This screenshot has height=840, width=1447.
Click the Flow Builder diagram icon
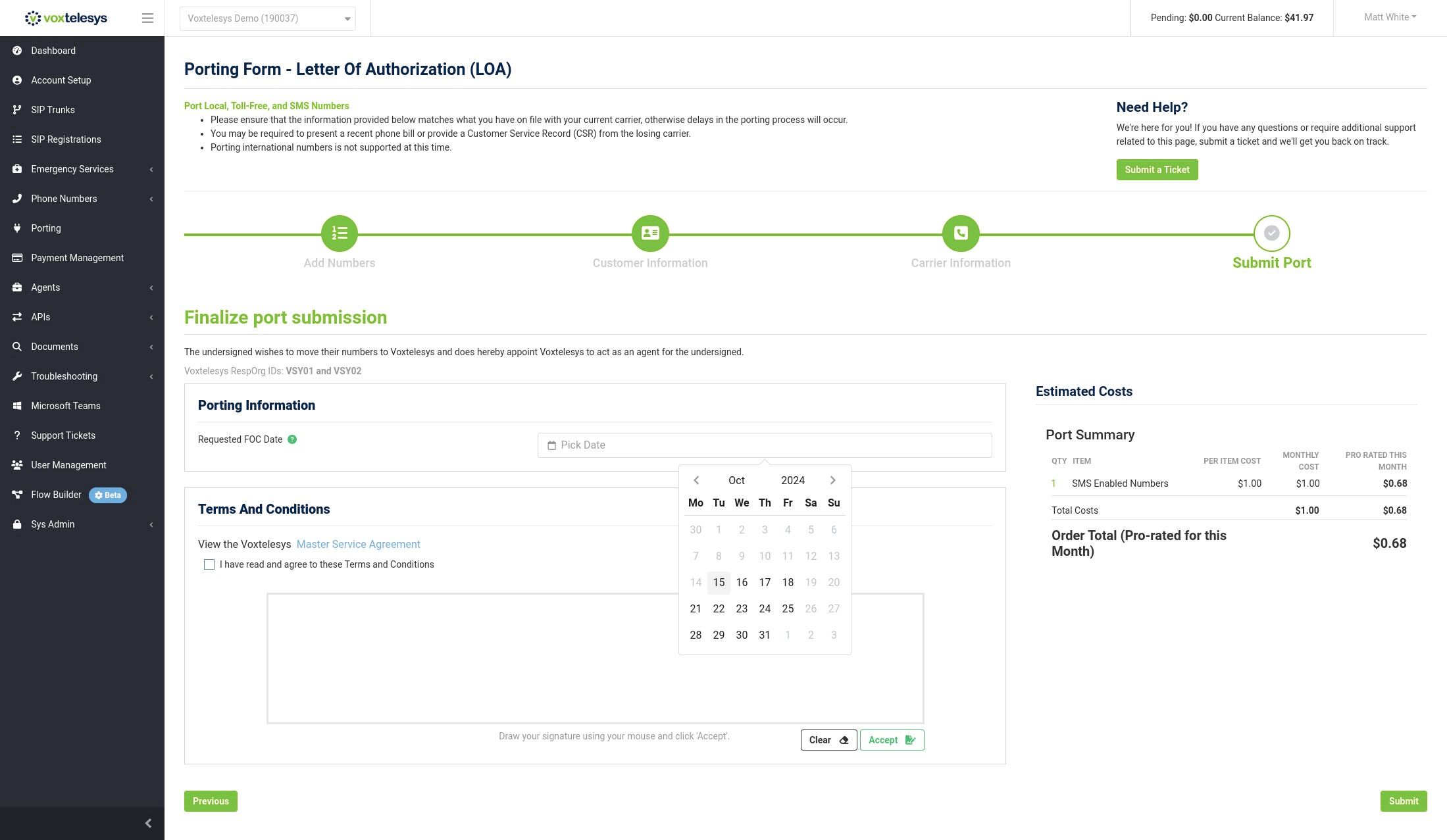(17, 495)
